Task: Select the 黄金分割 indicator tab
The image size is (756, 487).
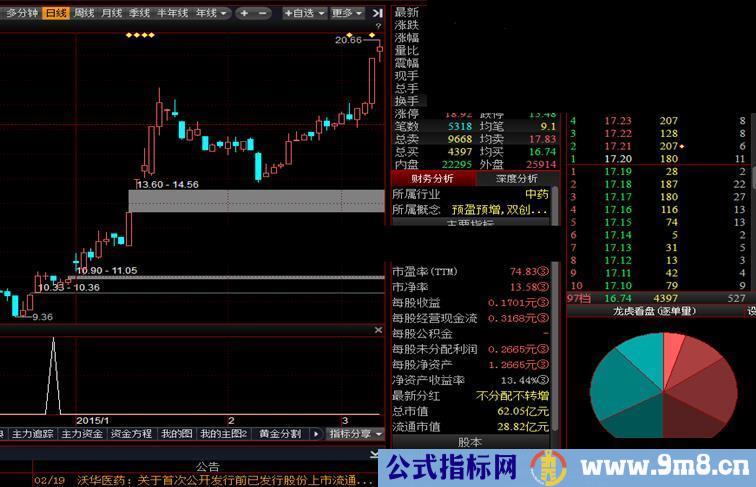Action: [x=279, y=434]
